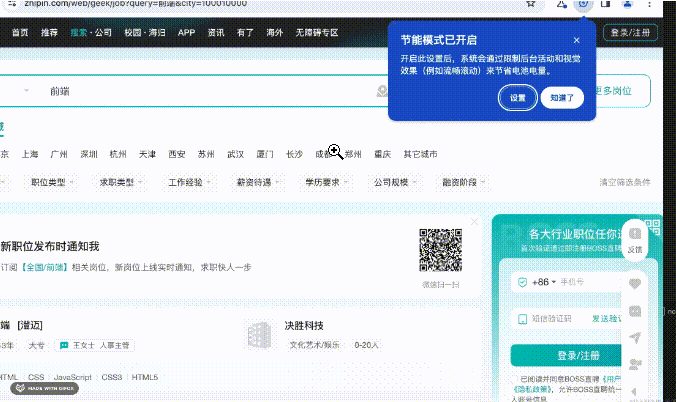Select city 广州
Screen dimensions: 676x402
tap(59, 154)
